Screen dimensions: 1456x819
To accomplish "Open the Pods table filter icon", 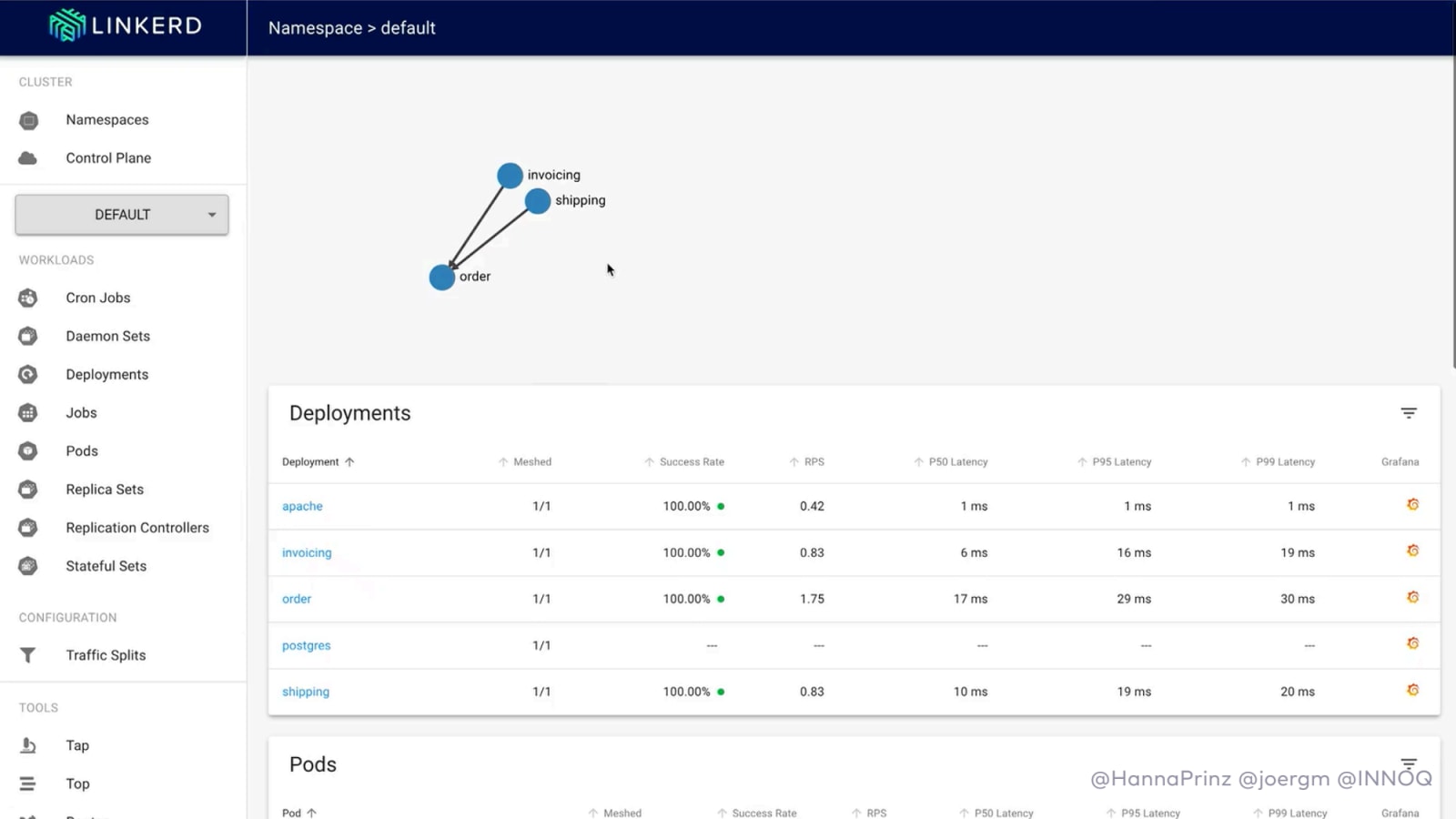I will click(x=1409, y=763).
